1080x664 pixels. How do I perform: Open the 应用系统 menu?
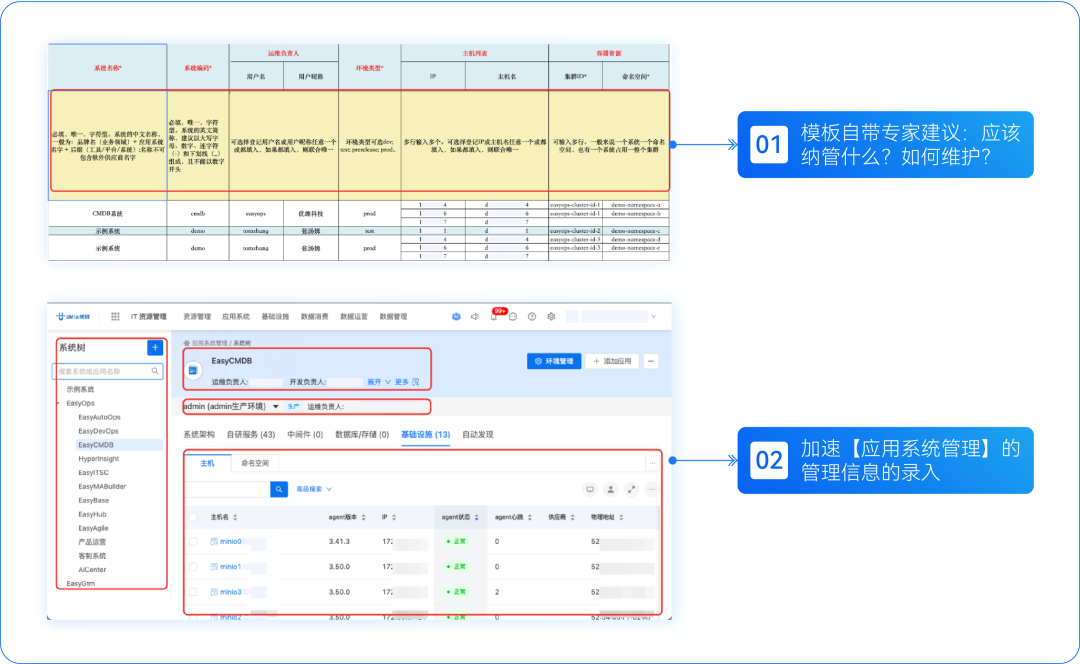click(x=236, y=317)
